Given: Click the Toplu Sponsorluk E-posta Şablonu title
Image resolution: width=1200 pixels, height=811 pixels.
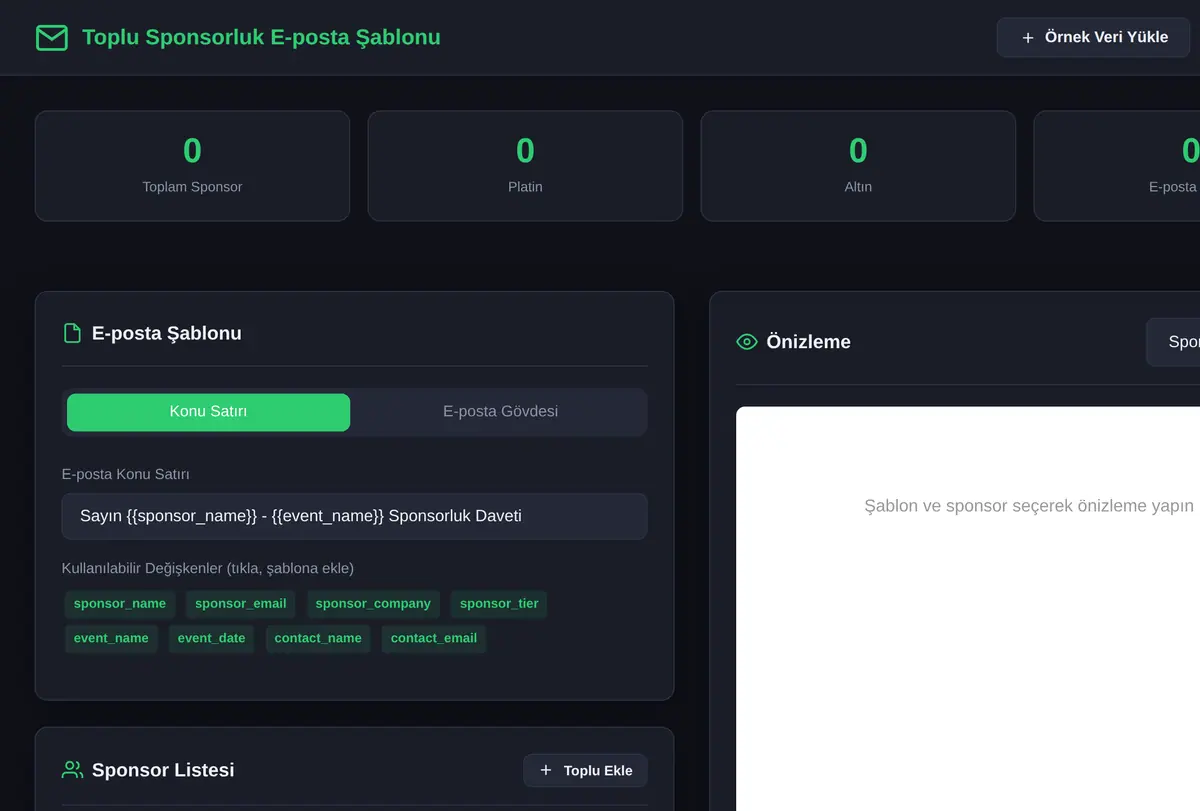Looking at the screenshot, I should tap(261, 38).
